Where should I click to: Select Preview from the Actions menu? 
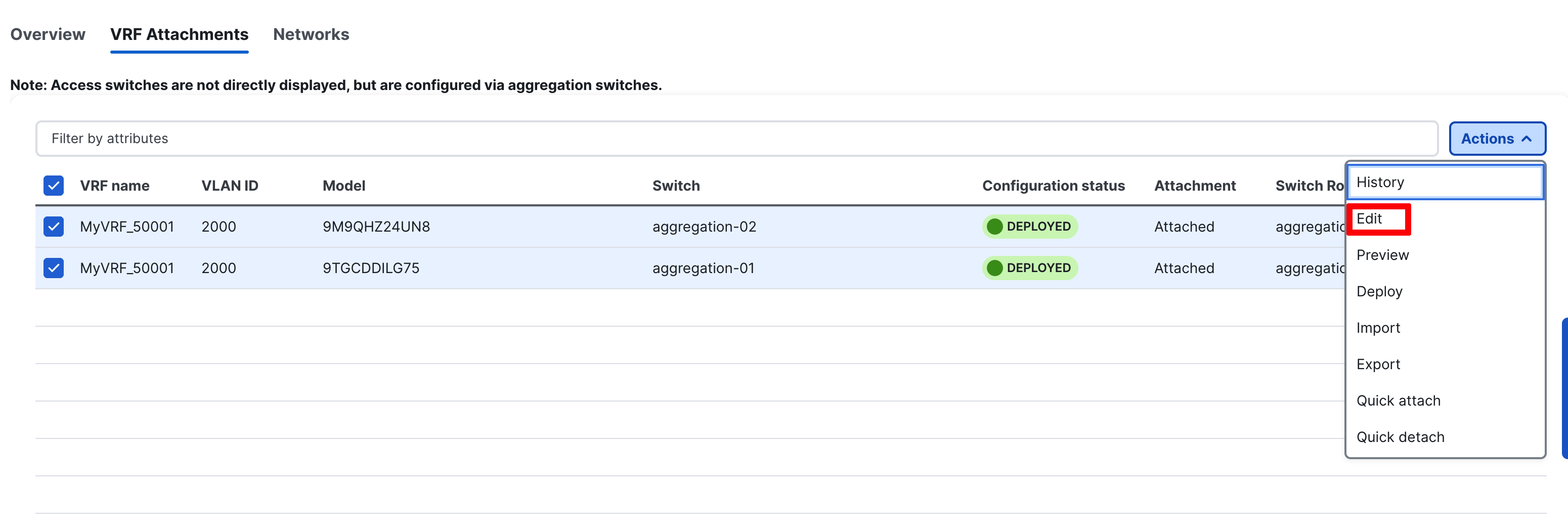point(1382,255)
